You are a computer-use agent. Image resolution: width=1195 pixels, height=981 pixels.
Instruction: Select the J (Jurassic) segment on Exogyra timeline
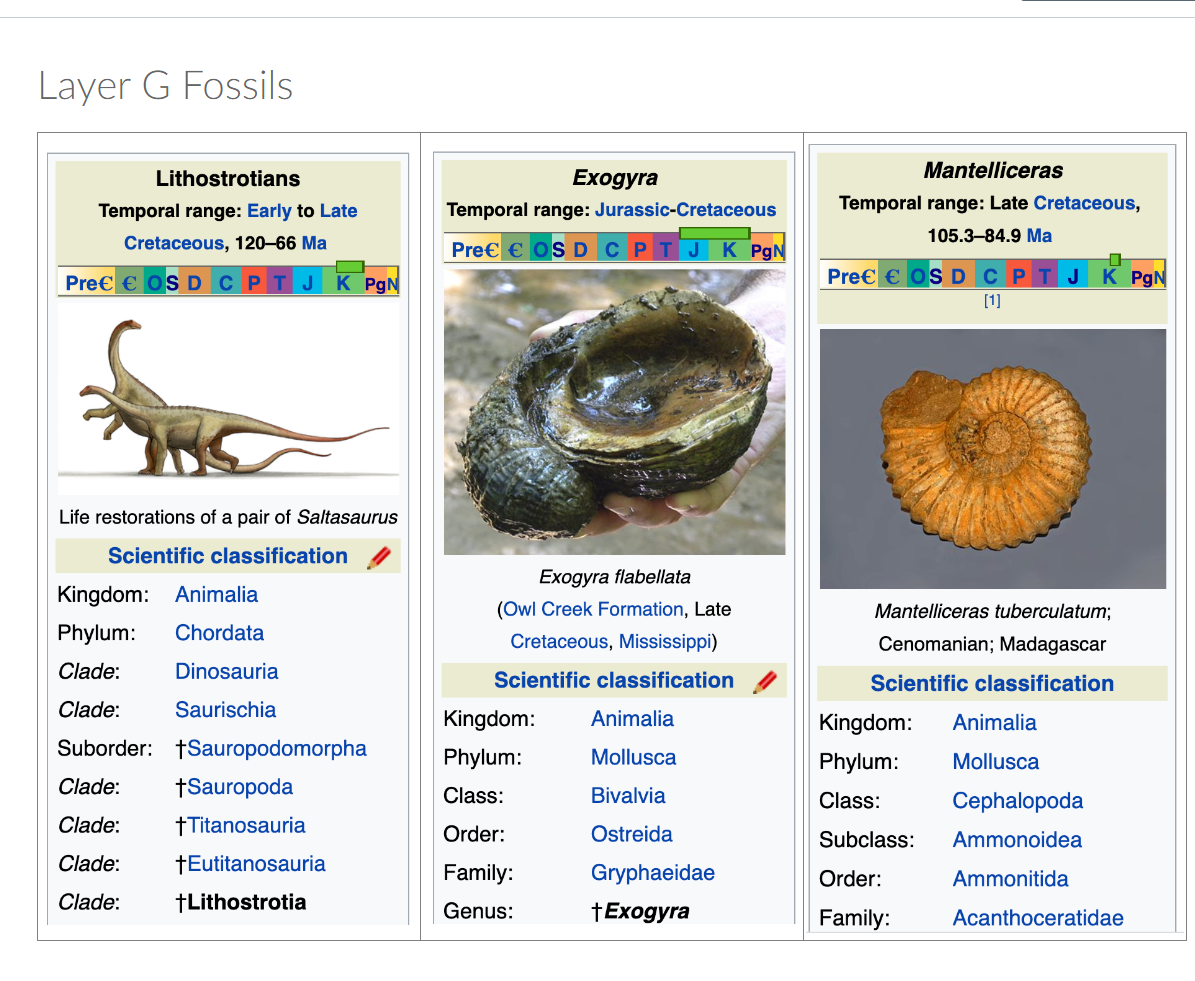[693, 249]
